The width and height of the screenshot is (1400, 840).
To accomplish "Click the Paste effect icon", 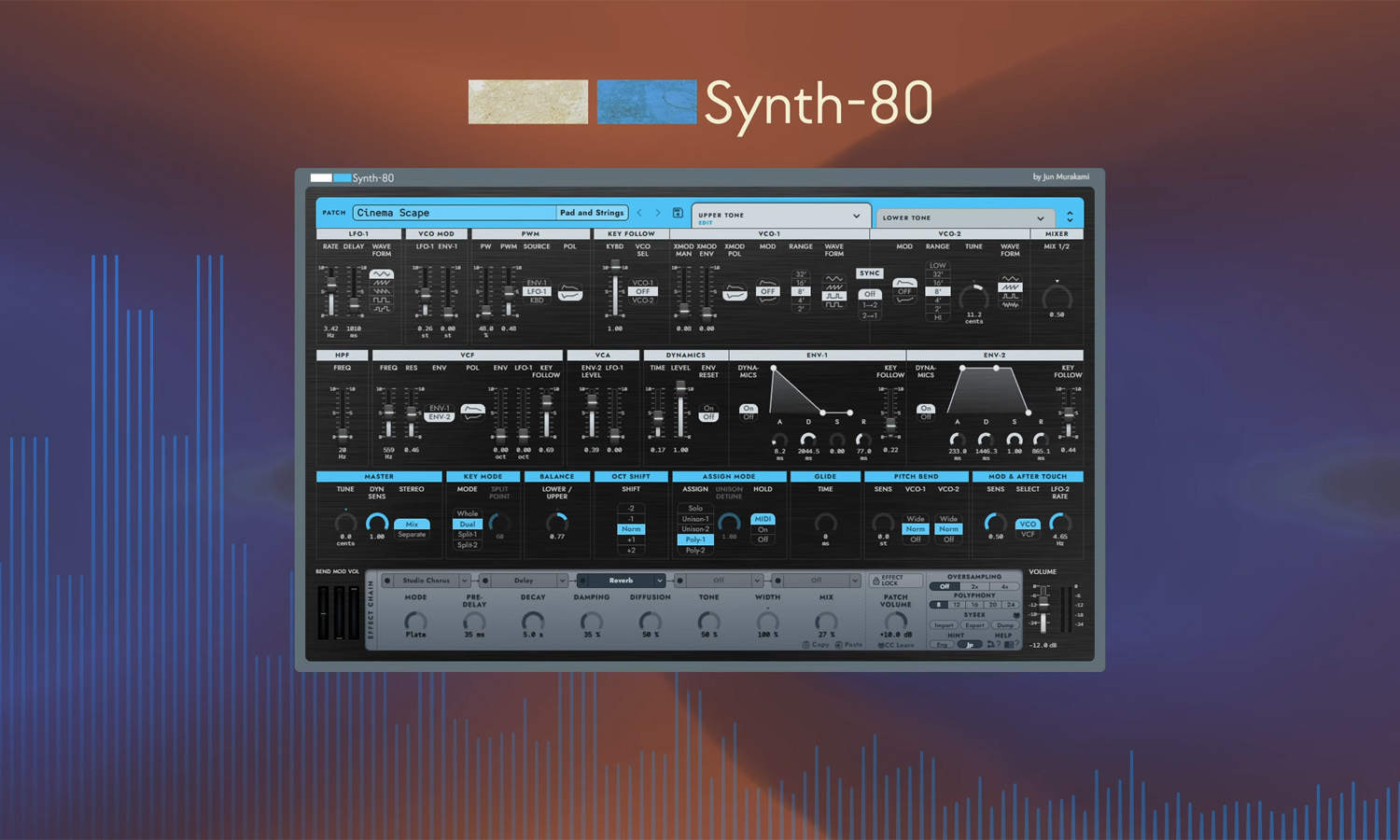I will tap(838, 645).
